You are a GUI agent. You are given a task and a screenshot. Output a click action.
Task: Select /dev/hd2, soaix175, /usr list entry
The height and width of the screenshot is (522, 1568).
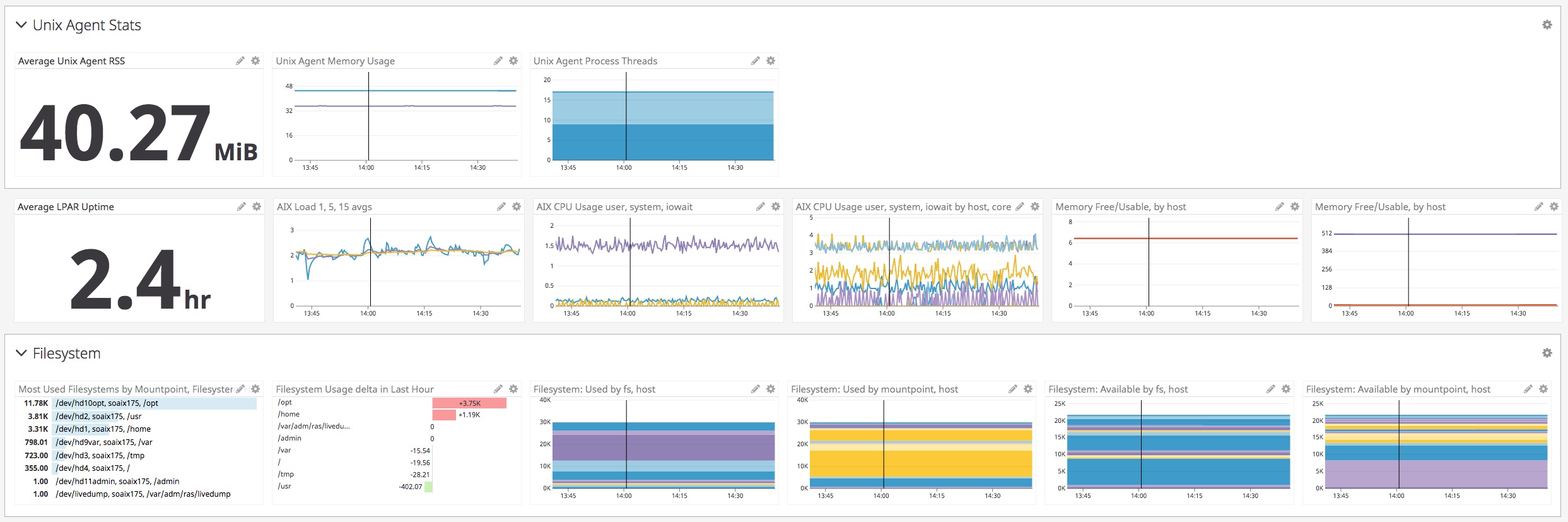click(x=98, y=417)
